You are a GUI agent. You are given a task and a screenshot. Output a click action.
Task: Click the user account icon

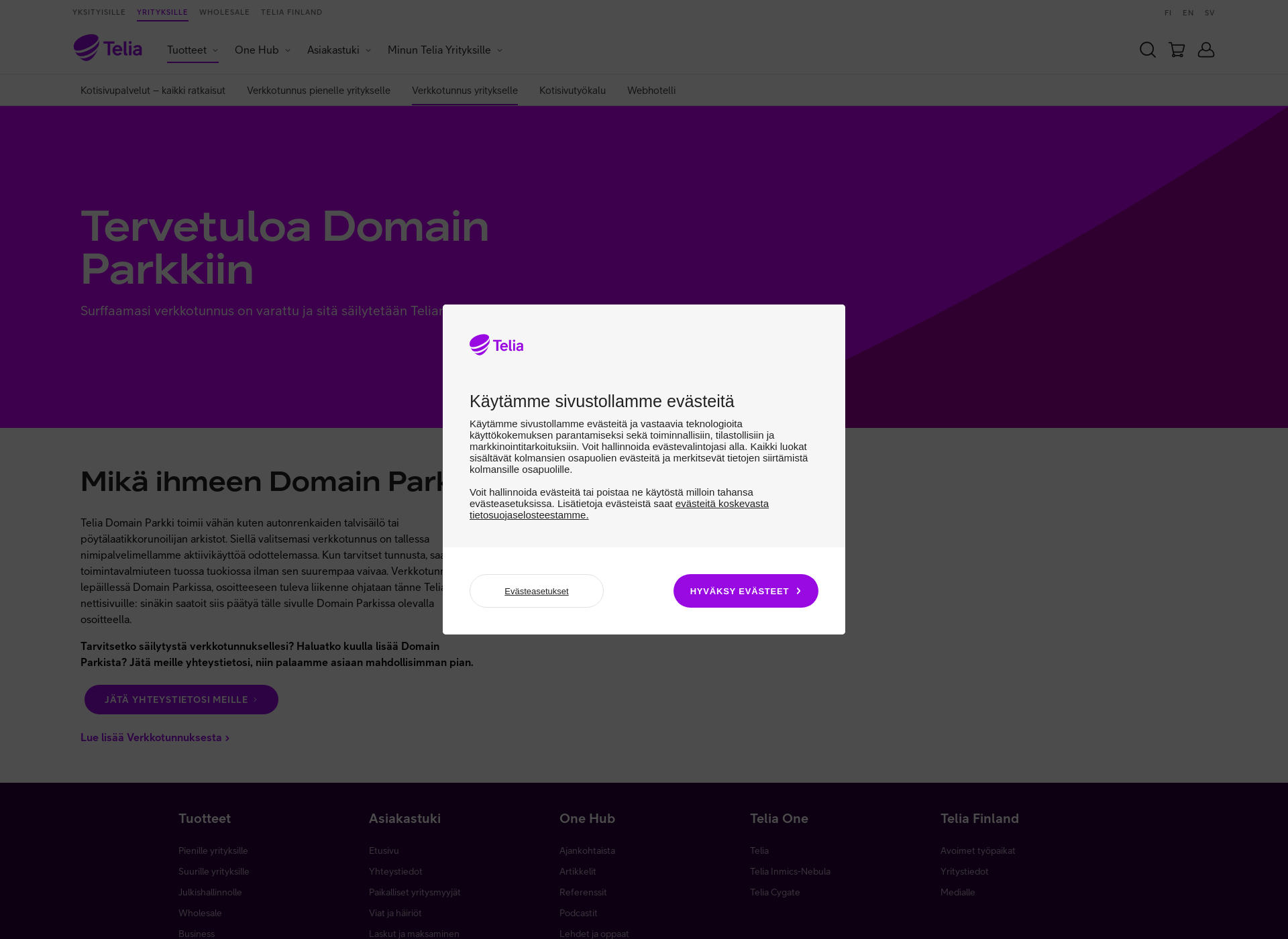(x=1206, y=50)
